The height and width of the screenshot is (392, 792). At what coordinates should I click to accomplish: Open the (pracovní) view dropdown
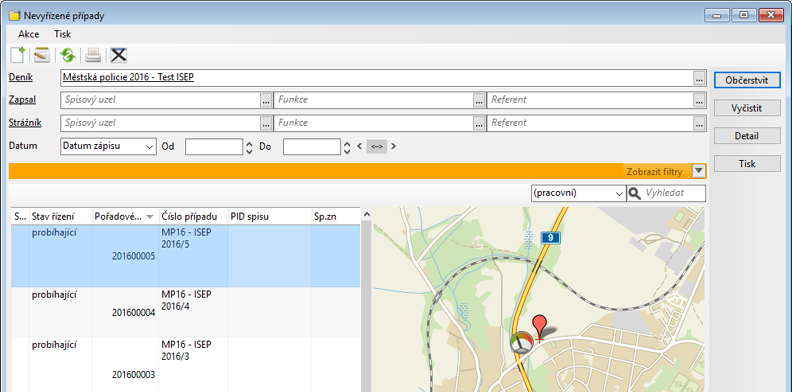click(578, 193)
